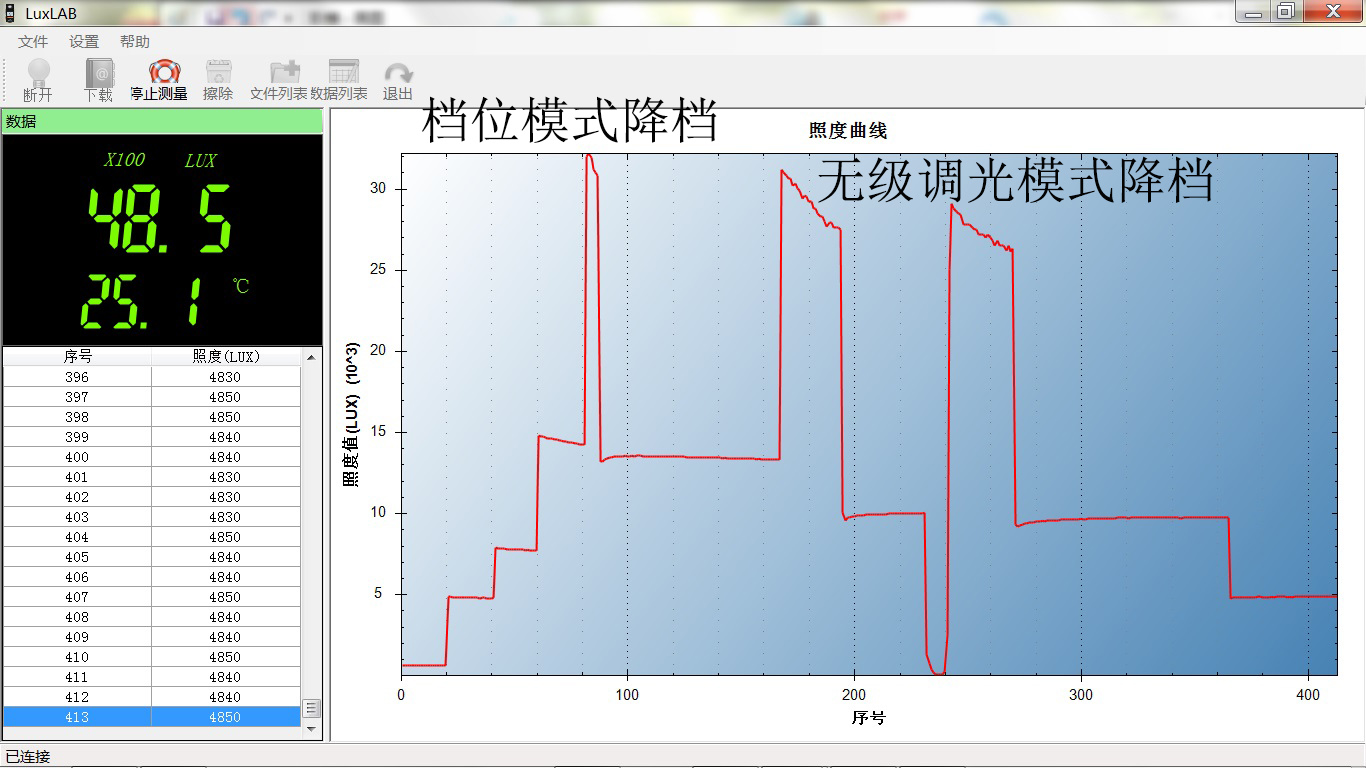The image size is (1366, 768).
Task: Restore the window with the title bar restore button
Action: pos(1285,11)
